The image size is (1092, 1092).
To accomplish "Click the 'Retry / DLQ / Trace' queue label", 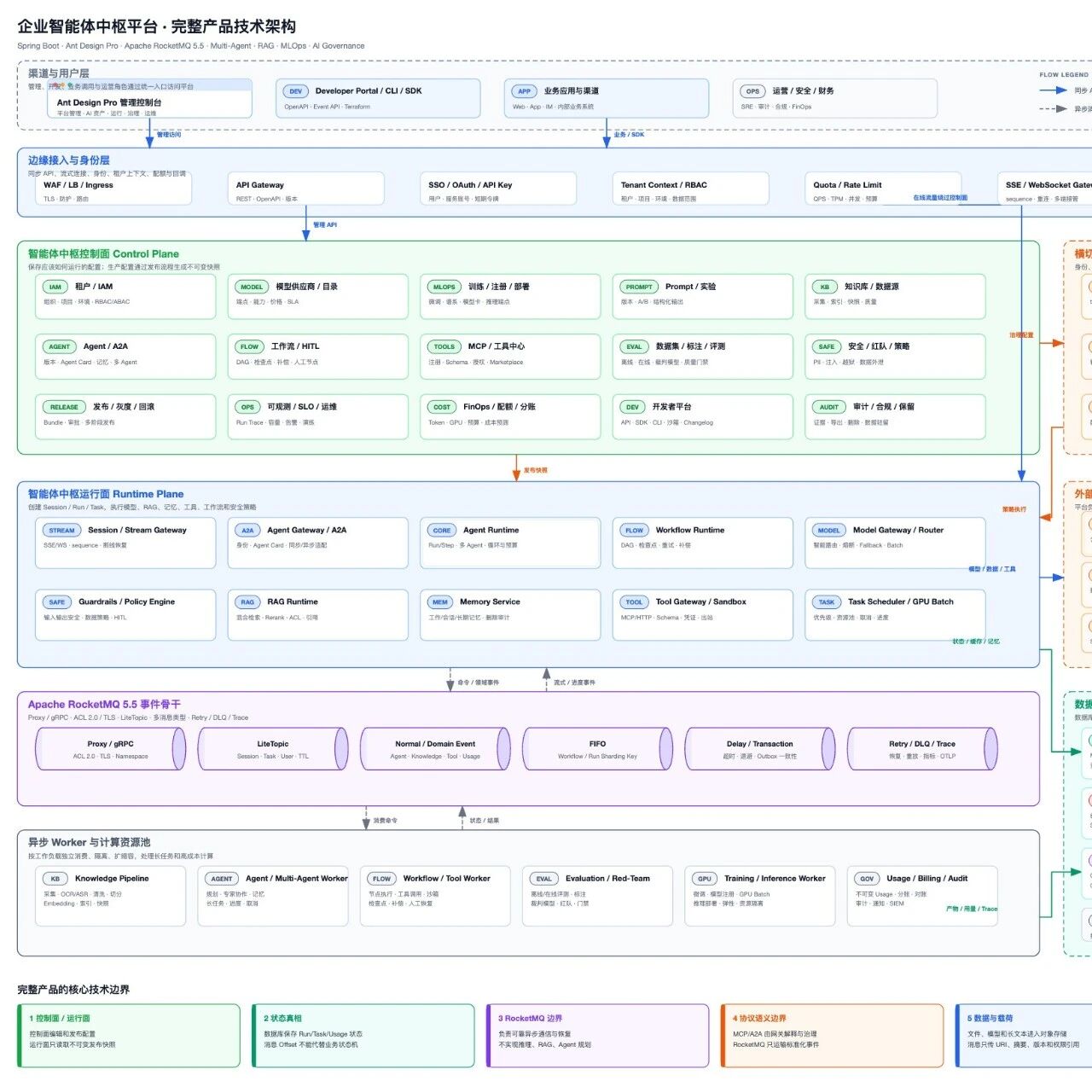I will (922, 744).
